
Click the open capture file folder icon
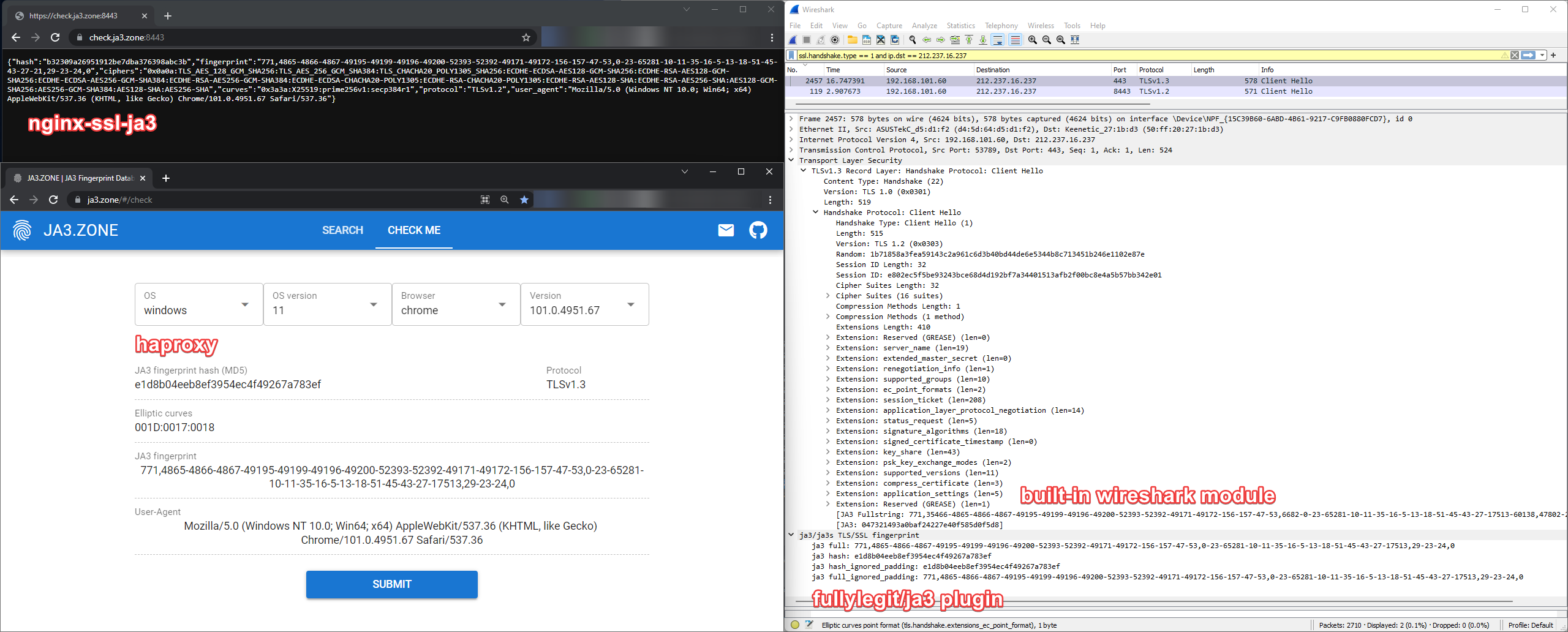click(852, 40)
